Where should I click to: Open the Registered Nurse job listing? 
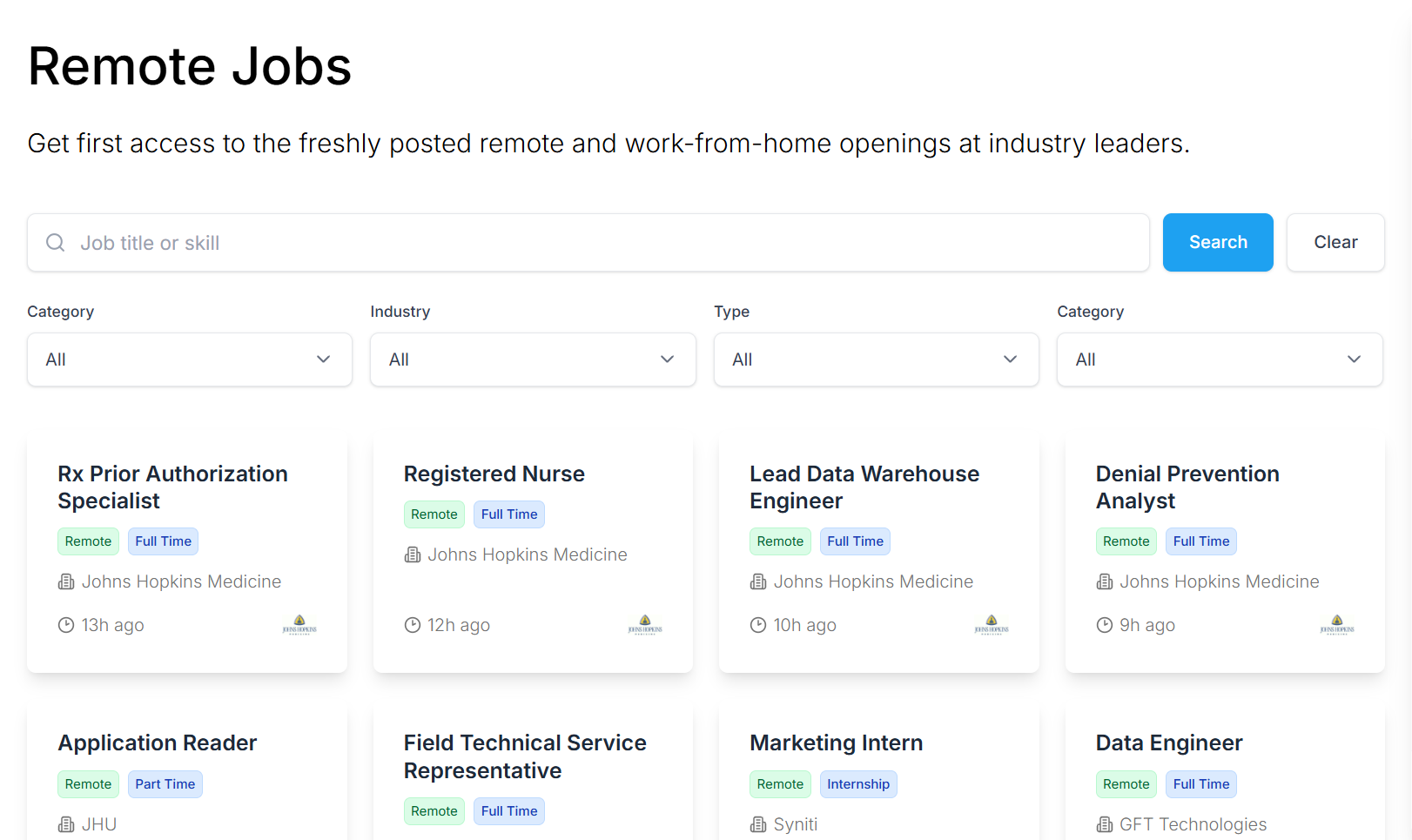(x=494, y=474)
